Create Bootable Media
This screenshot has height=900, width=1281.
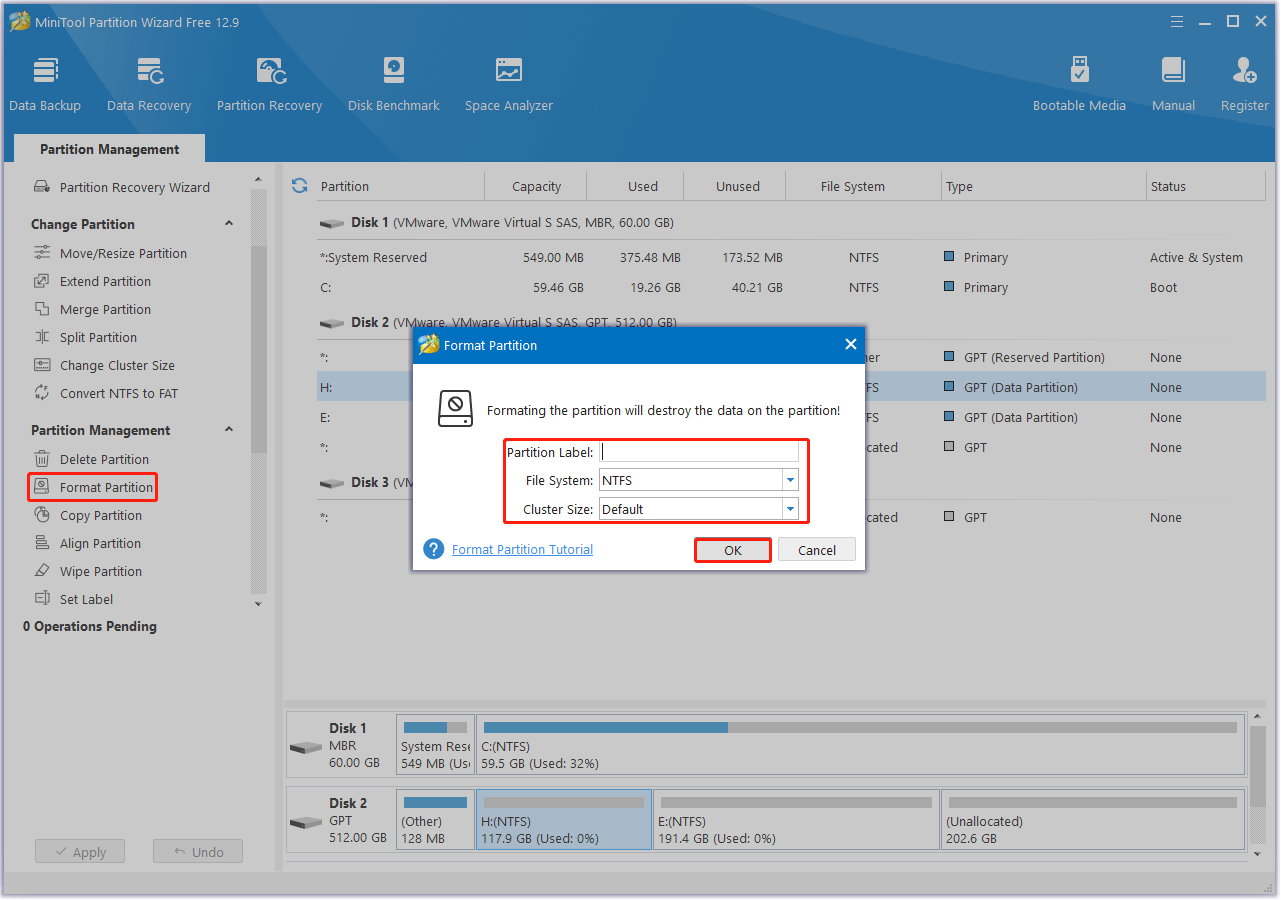click(1079, 84)
